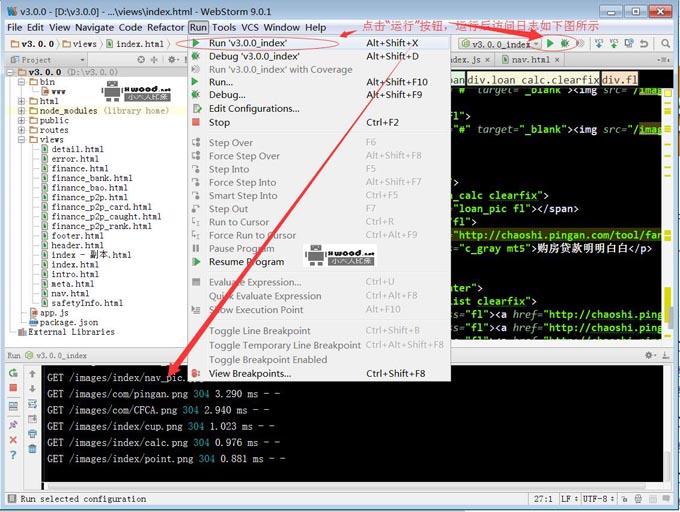Select View Breakpoints... menu entry

(x=319, y=373)
